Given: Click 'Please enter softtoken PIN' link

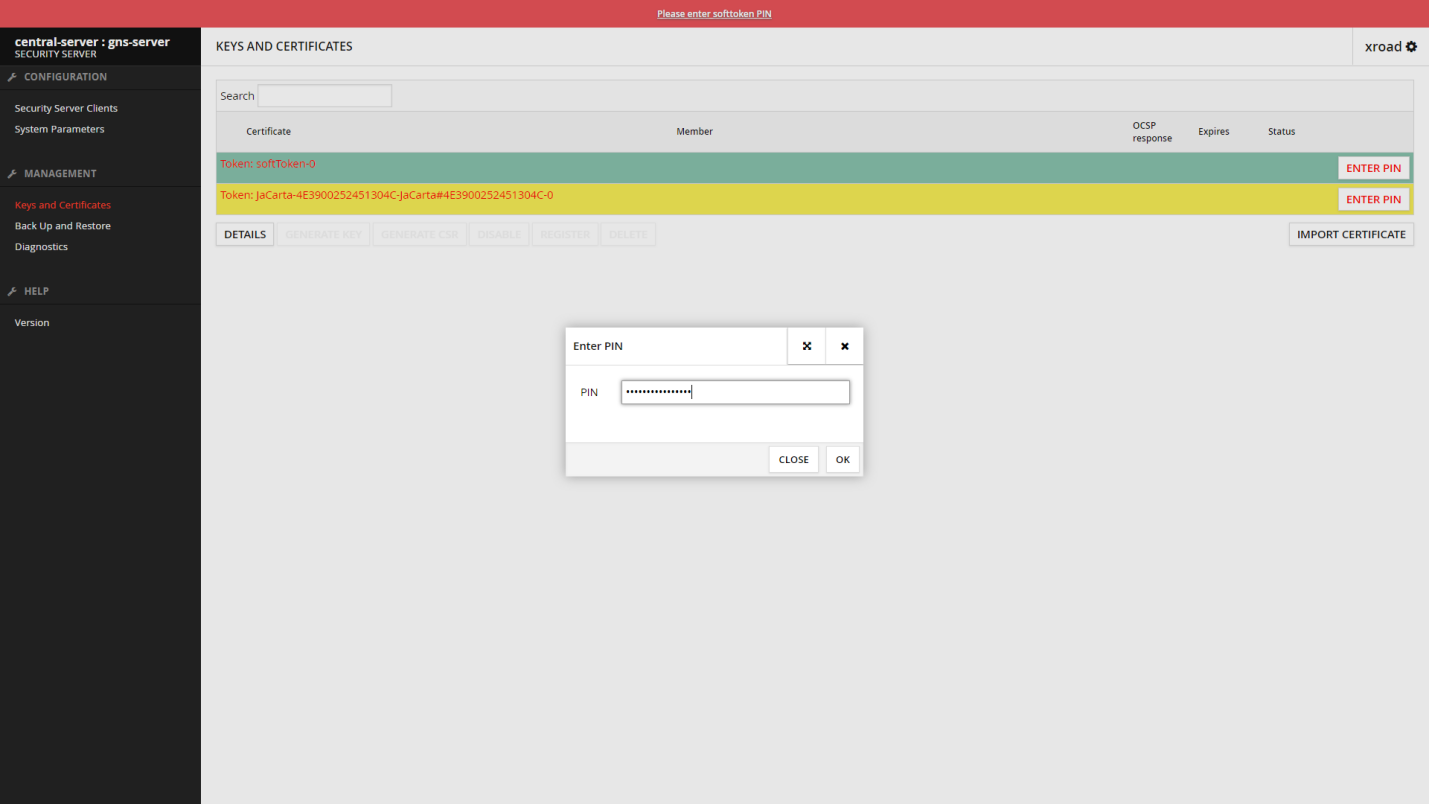Looking at the screenshot, I should (x=714, y=14).
